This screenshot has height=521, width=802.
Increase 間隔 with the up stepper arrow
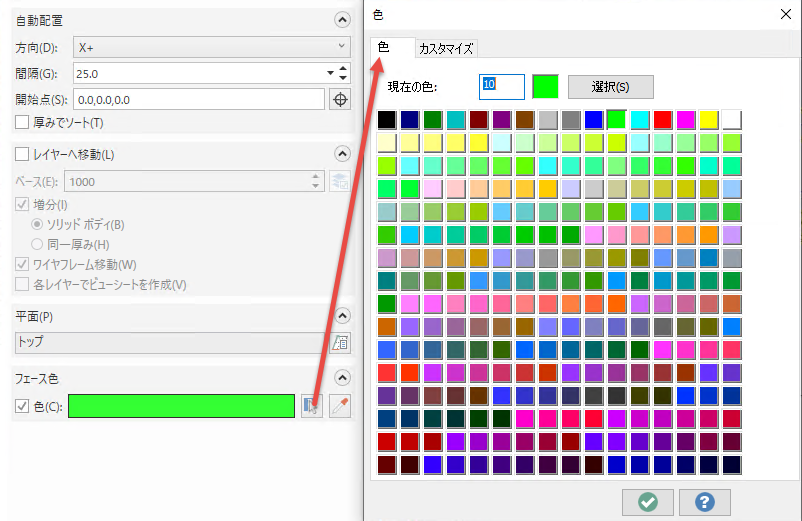(343, 69)
